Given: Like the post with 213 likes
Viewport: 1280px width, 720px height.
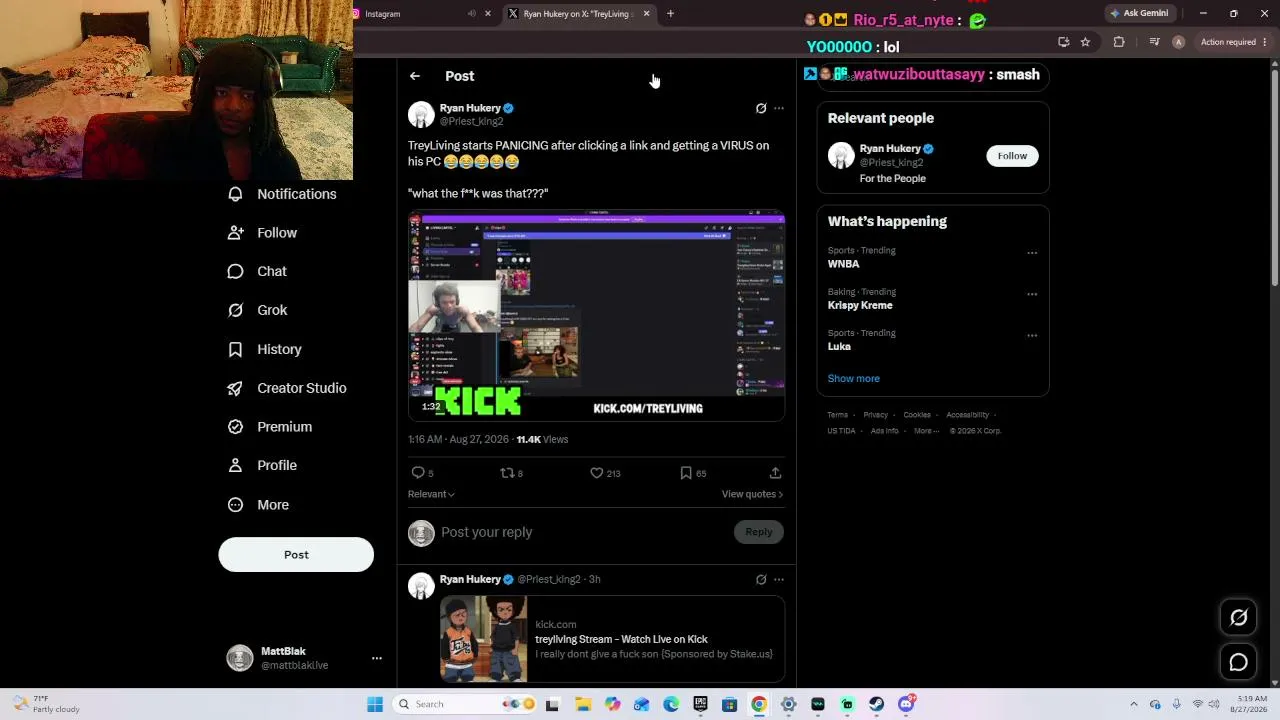Looking at the screenshot, I should 605,473.
